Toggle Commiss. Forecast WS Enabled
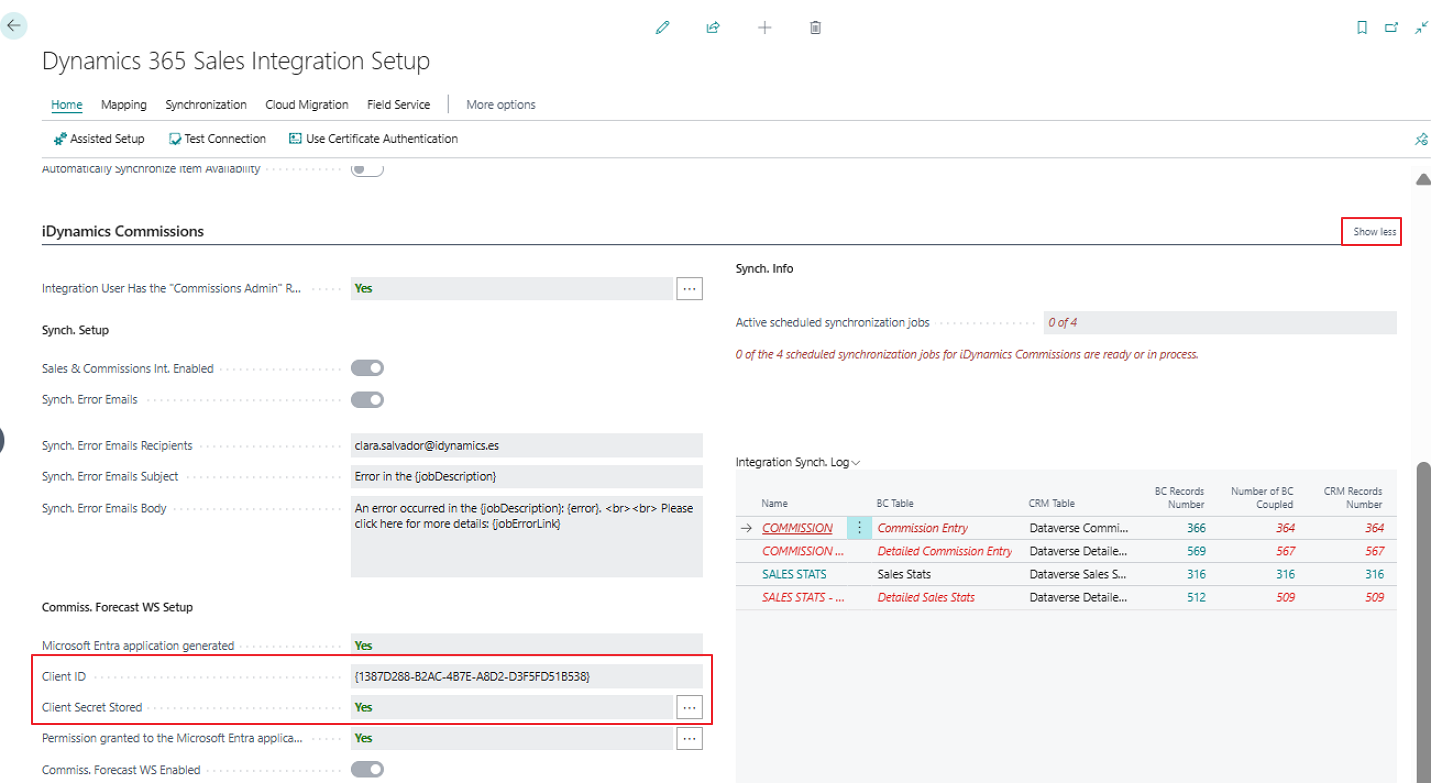 point(367,769)
